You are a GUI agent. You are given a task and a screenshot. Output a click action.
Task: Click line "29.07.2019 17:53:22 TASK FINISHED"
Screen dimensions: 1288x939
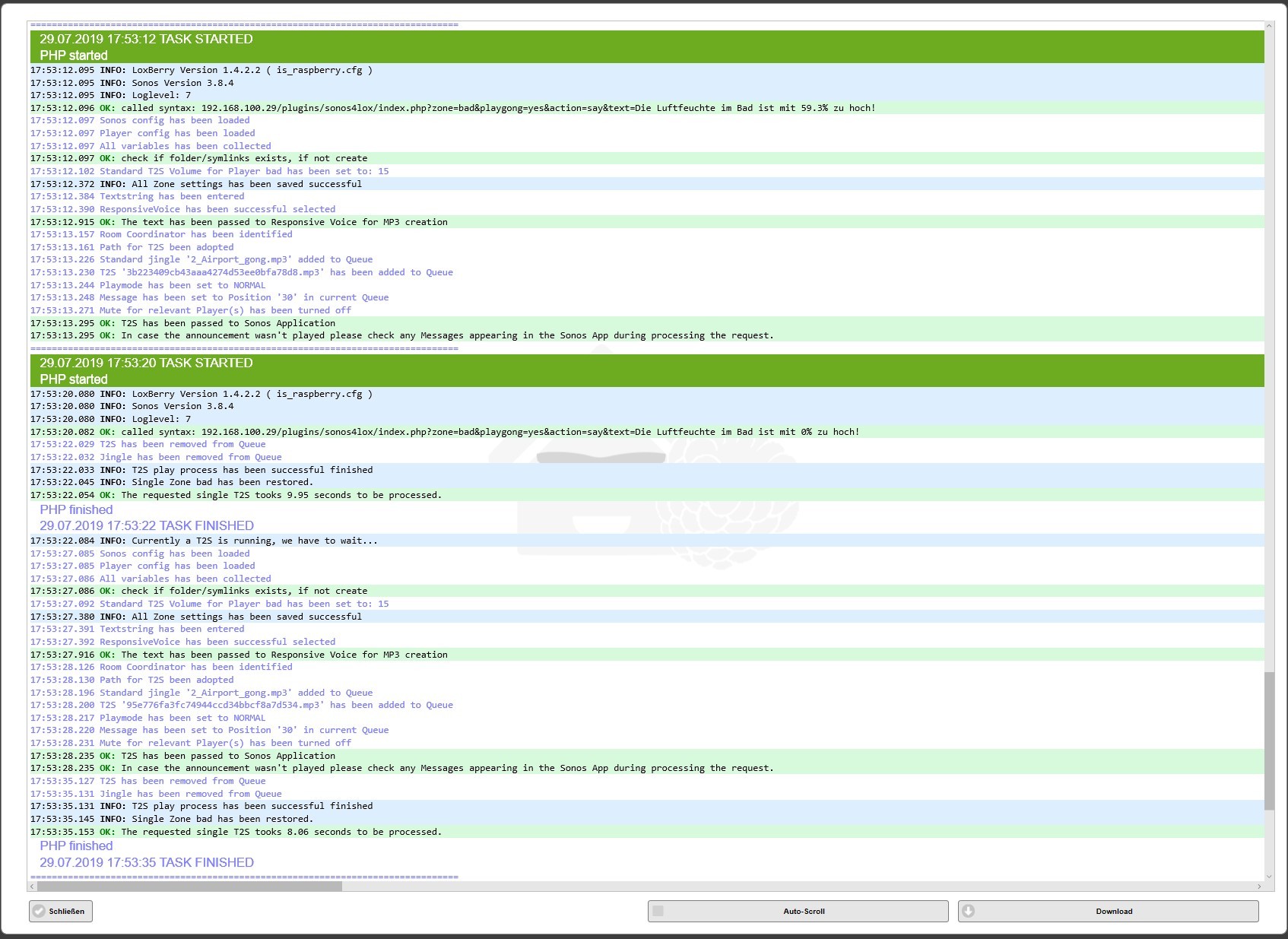(x=147, y=525)
